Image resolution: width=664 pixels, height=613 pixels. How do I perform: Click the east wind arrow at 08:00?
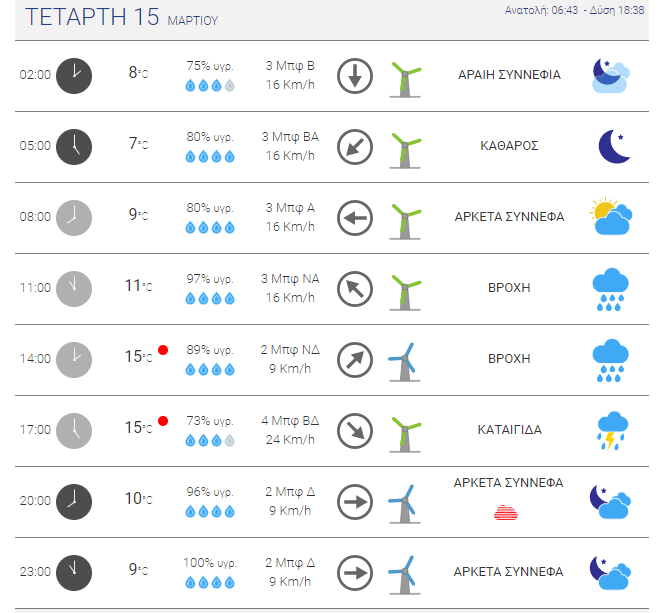[x=355, y=218]
